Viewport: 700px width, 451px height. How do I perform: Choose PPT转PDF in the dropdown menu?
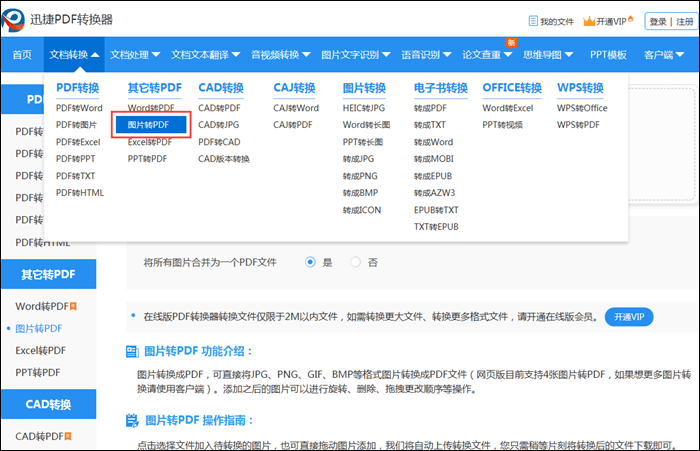pyautogui.click(x=147, y=159)
